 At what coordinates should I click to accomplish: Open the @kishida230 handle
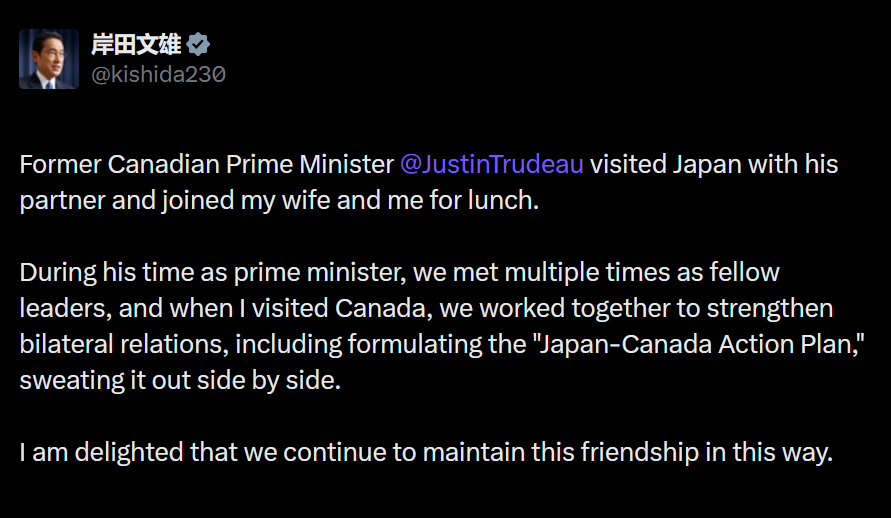(158, 74)
